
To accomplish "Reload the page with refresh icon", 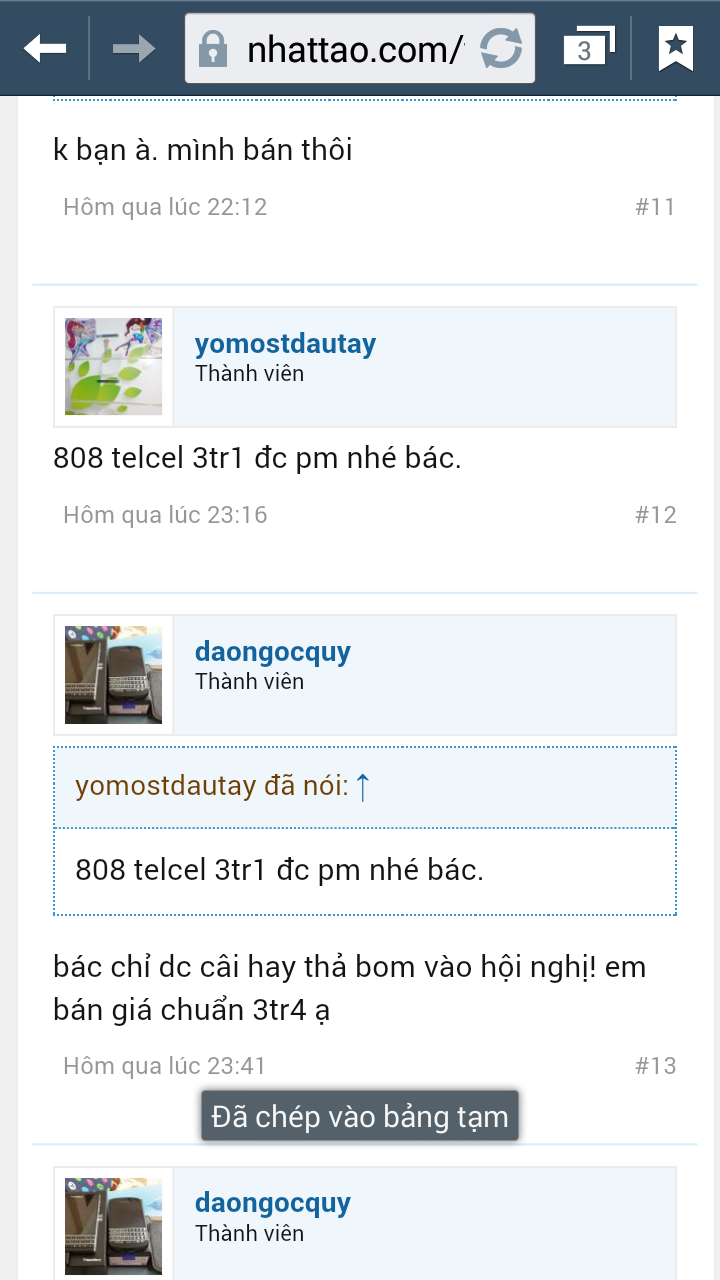I will point(501,47).
